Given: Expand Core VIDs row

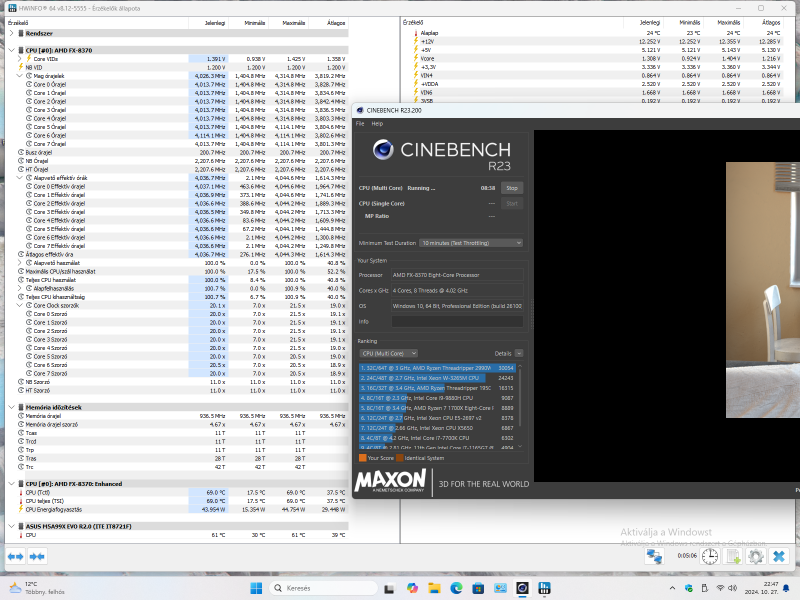Looking at the screenshot, I should coord(20,59).
